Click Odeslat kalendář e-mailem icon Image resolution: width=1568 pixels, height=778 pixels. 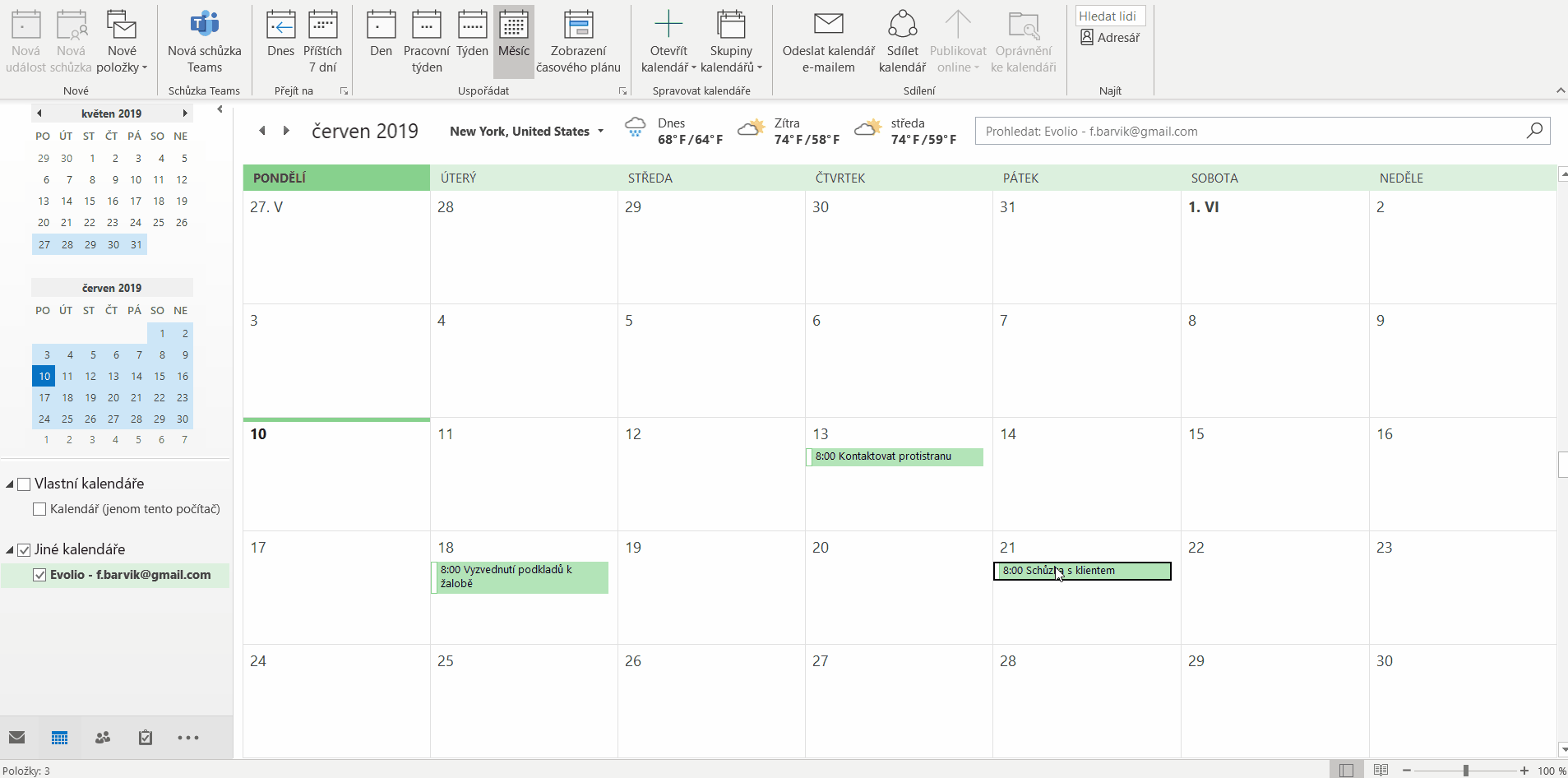[828, 42]
